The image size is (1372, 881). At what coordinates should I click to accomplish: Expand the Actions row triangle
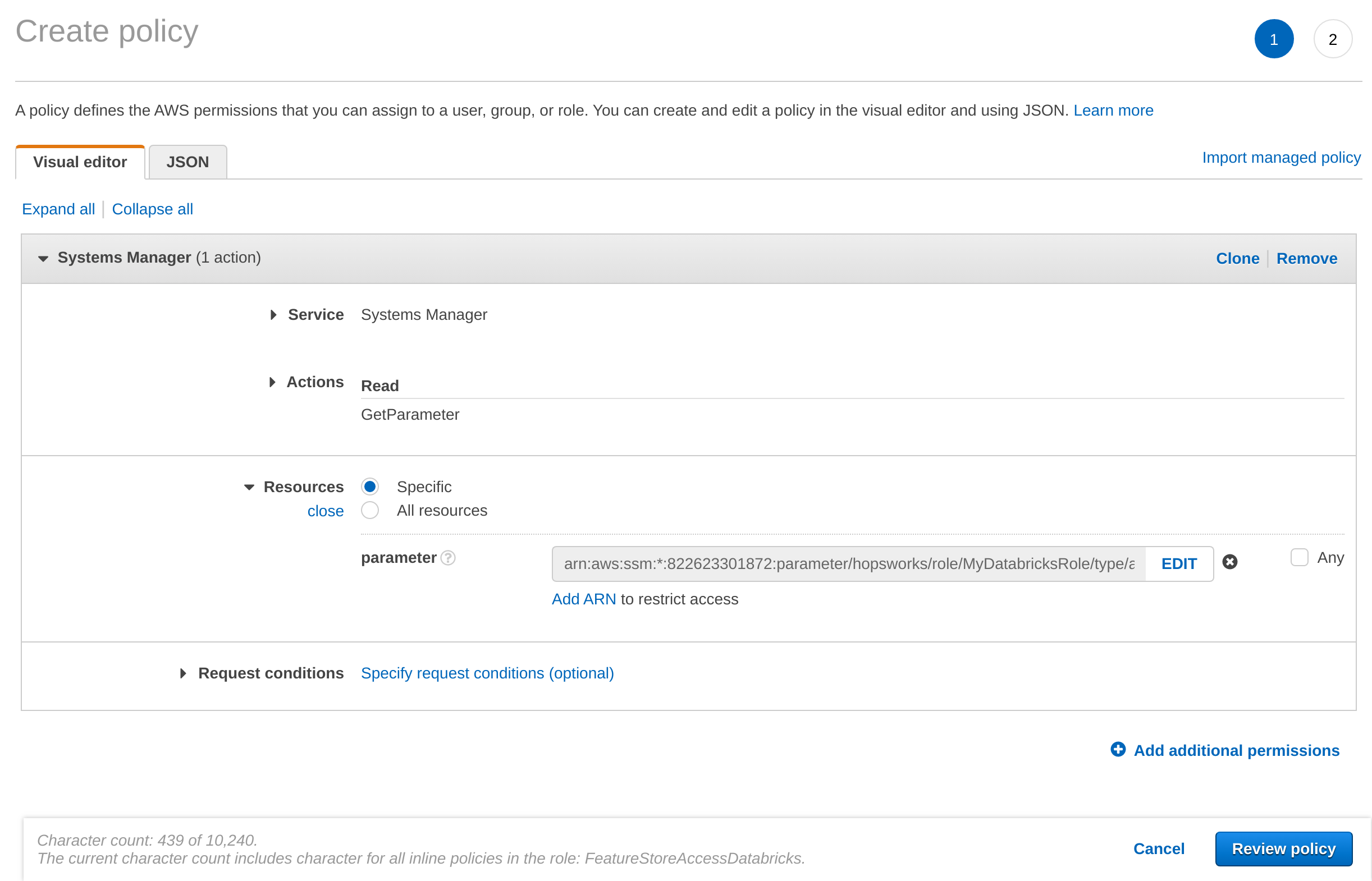pos(272,382)
